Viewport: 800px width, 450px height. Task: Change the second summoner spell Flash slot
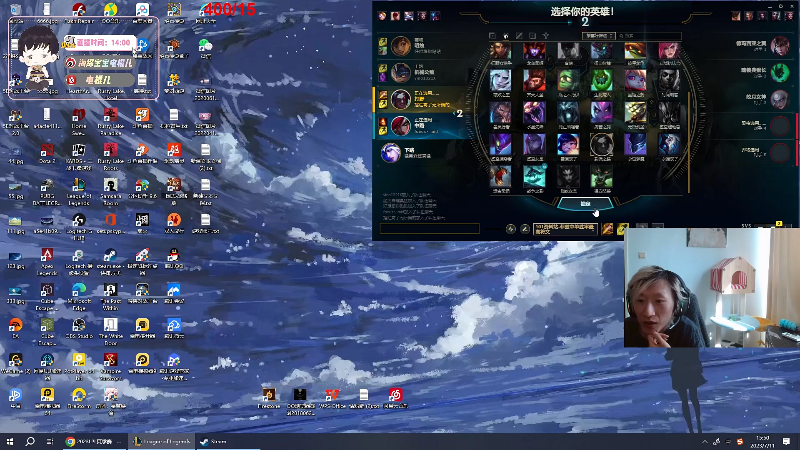pyautogui.click(x=622, y=229)
